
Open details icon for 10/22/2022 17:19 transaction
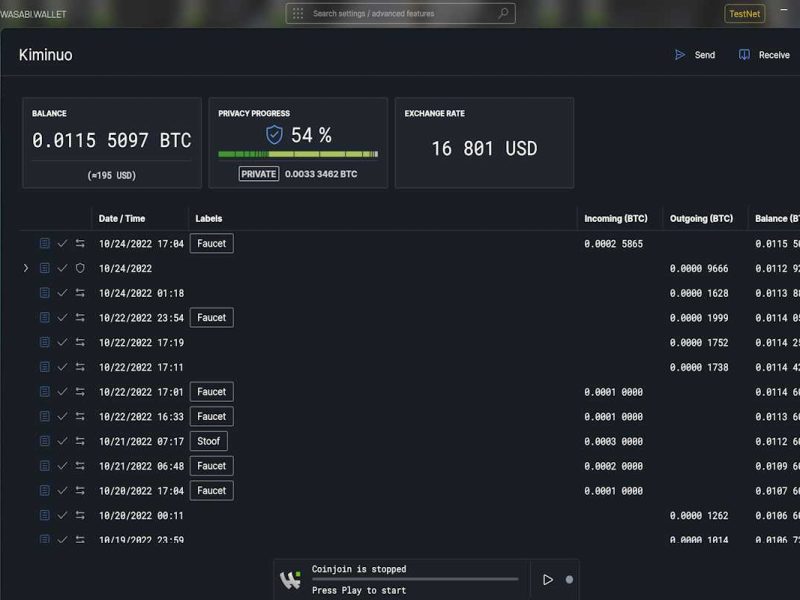pyautogui.click(x=45, y=342)
